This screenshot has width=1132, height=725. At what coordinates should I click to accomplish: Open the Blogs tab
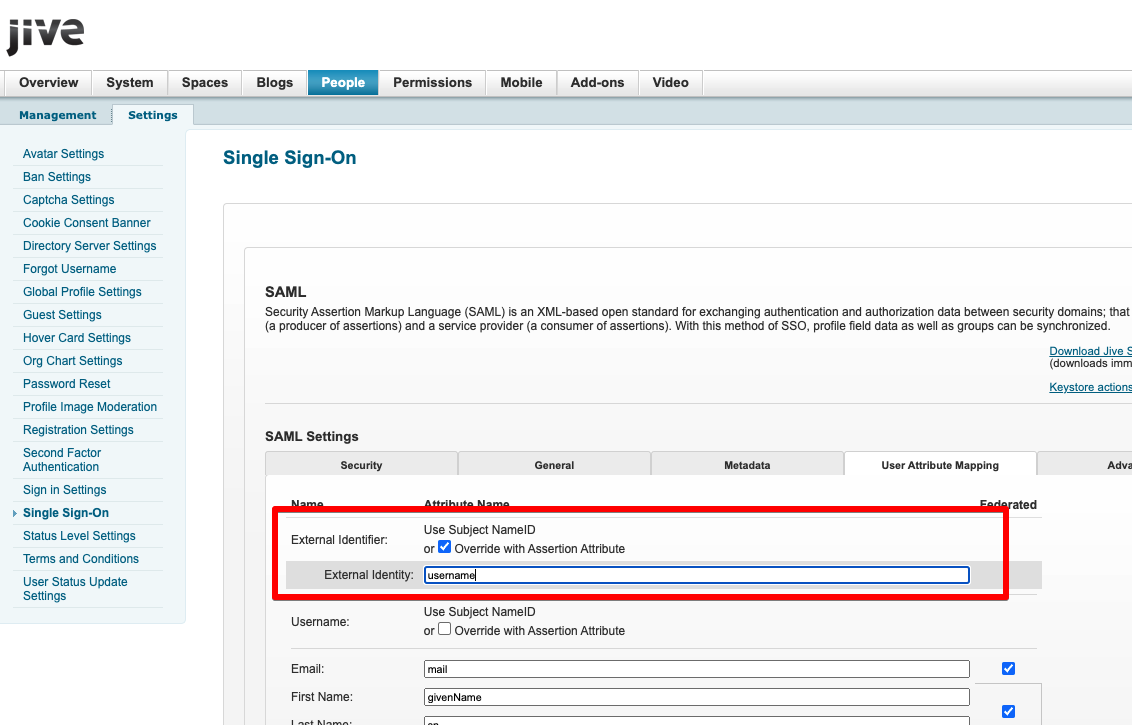click(275, 82)
